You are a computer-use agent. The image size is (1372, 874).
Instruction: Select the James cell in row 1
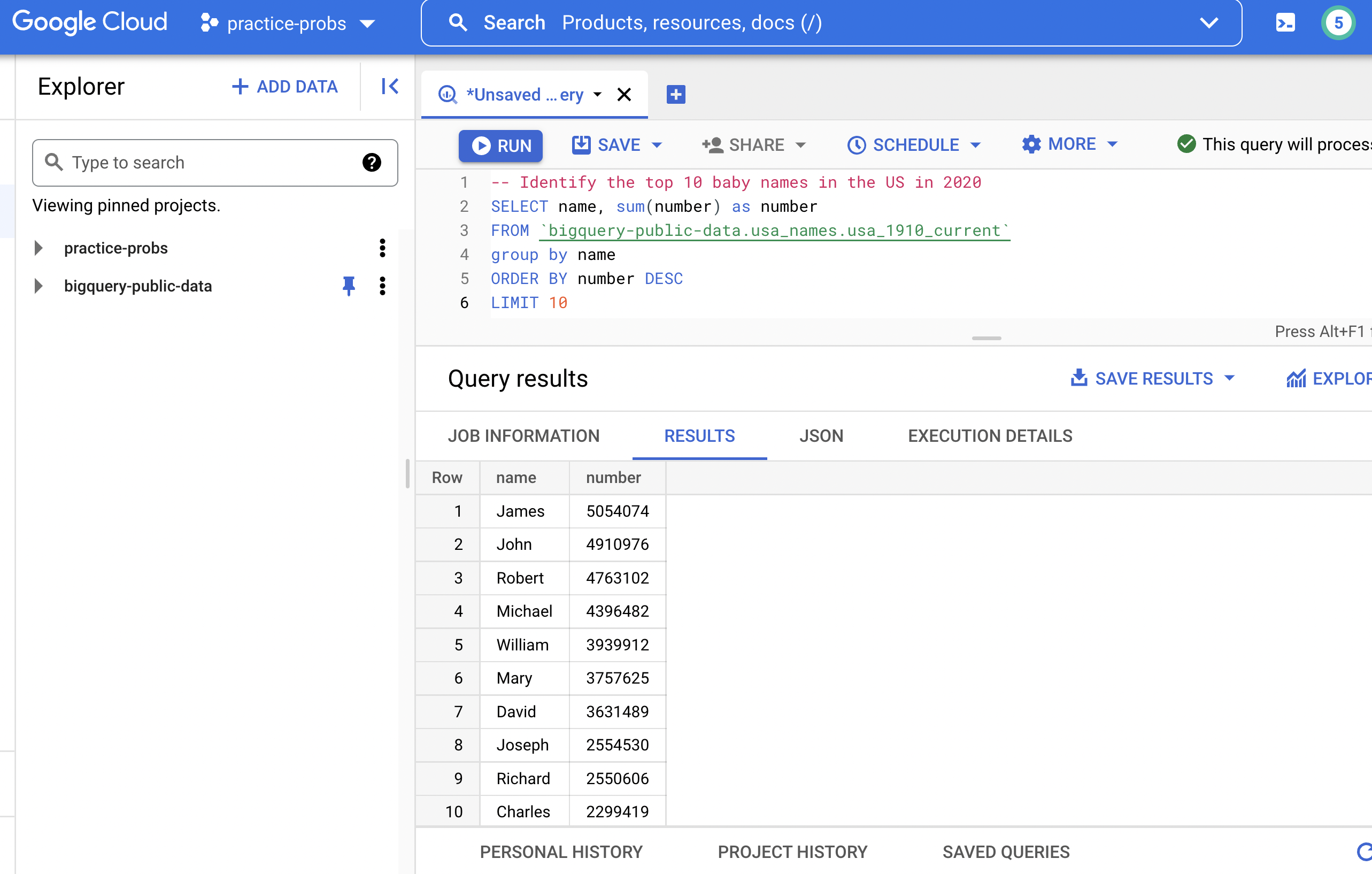pos(524,511)
